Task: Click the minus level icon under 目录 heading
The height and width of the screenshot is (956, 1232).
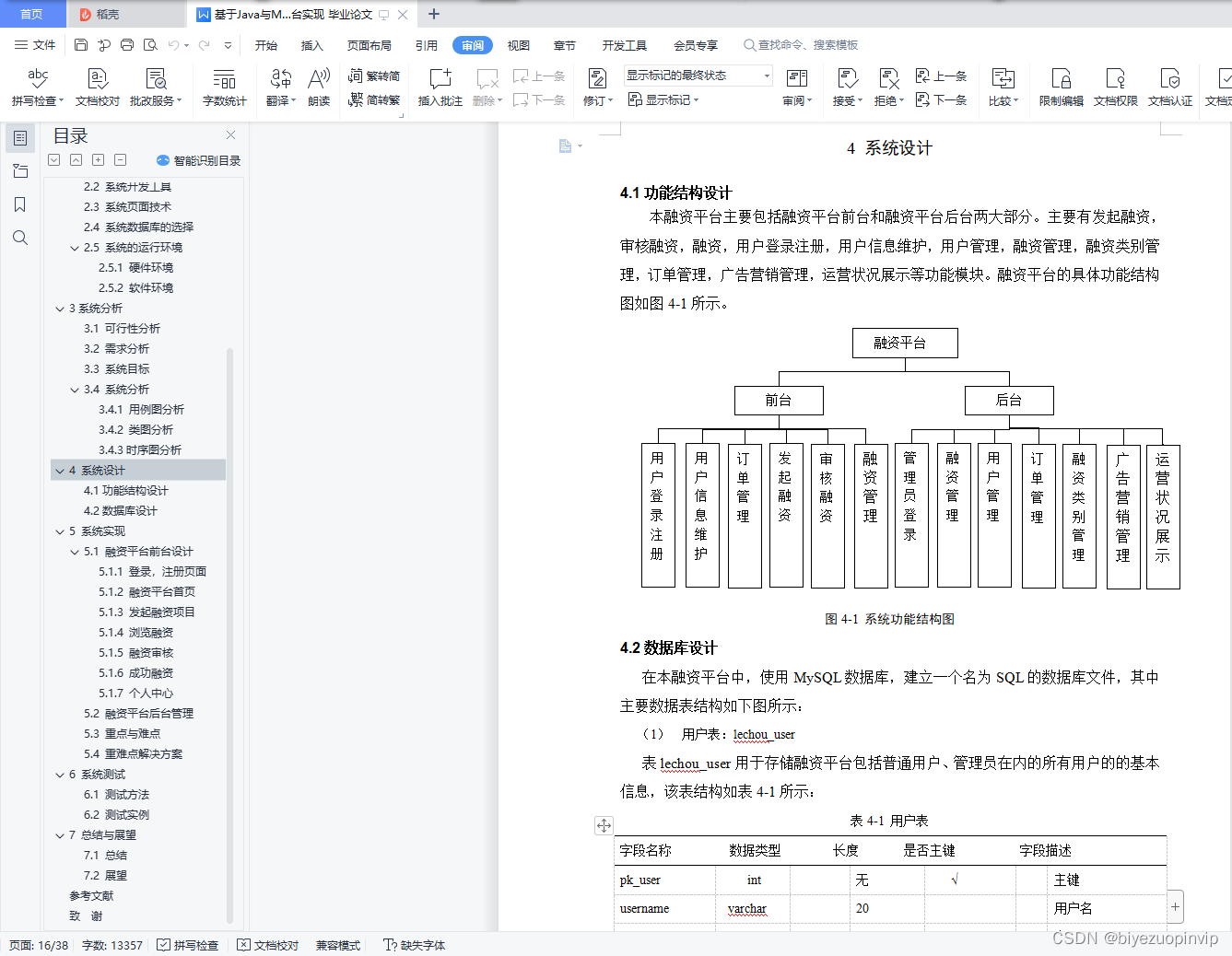Action: [x=121, y=159]
